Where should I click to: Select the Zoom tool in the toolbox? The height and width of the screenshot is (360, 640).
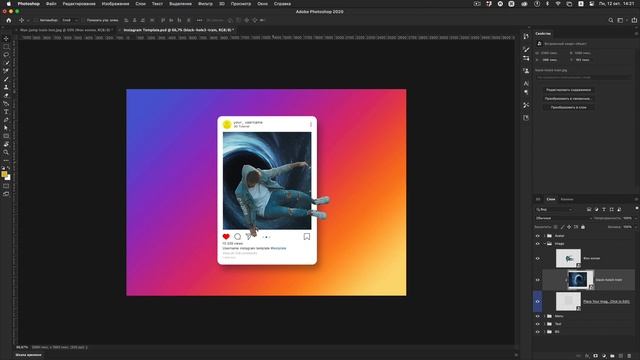tap(6, 153)
